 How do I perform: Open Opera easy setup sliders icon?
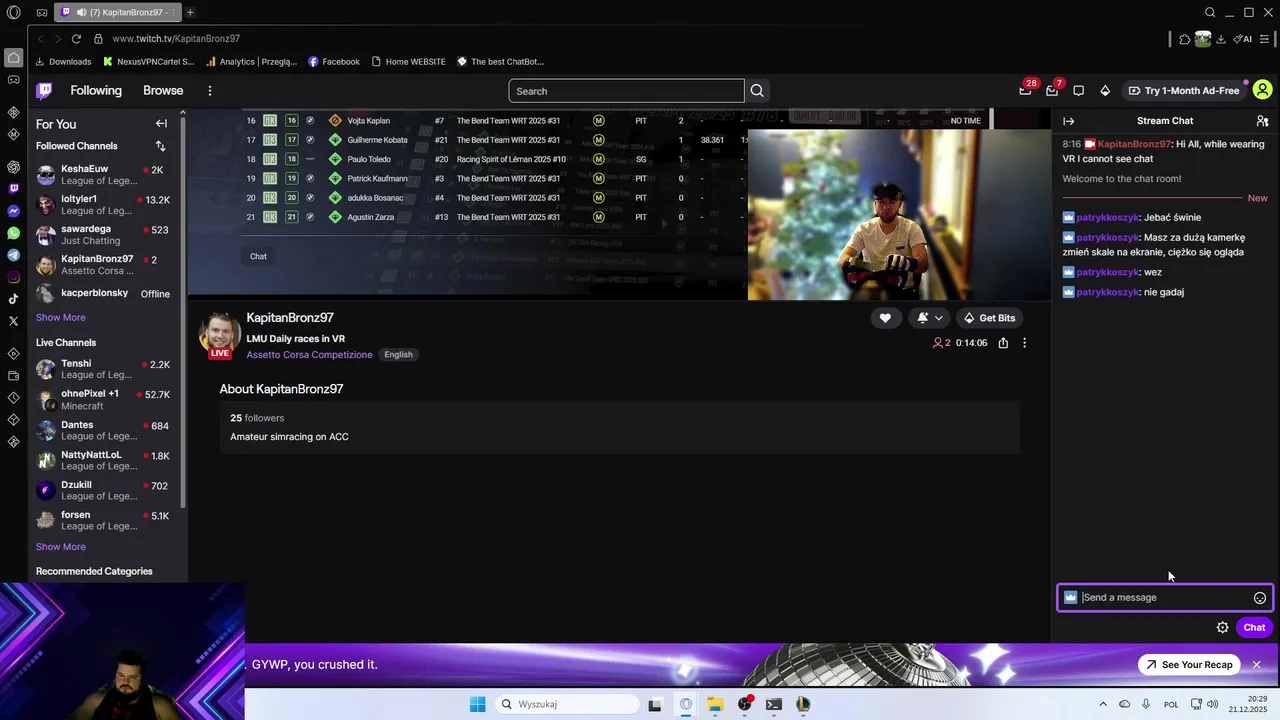pos(1265,39)
